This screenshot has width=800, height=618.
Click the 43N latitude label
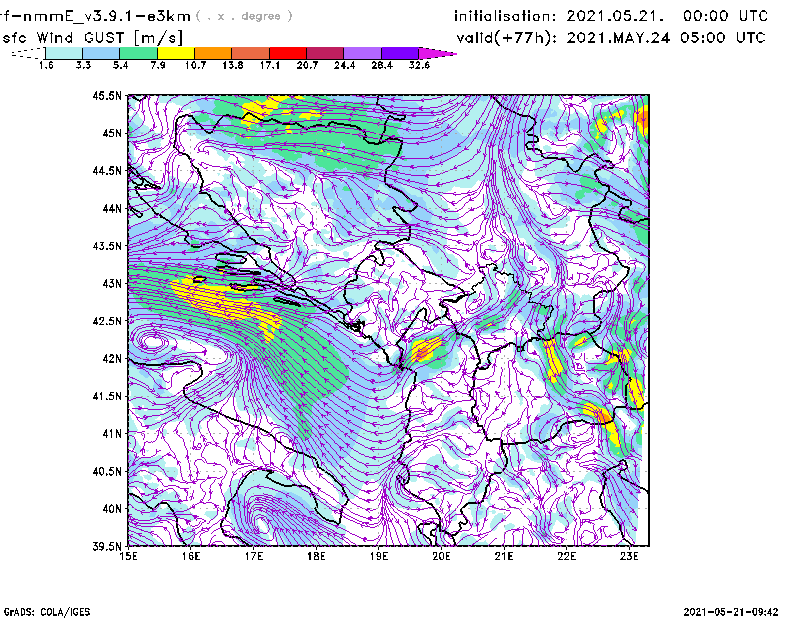point(112,283)
